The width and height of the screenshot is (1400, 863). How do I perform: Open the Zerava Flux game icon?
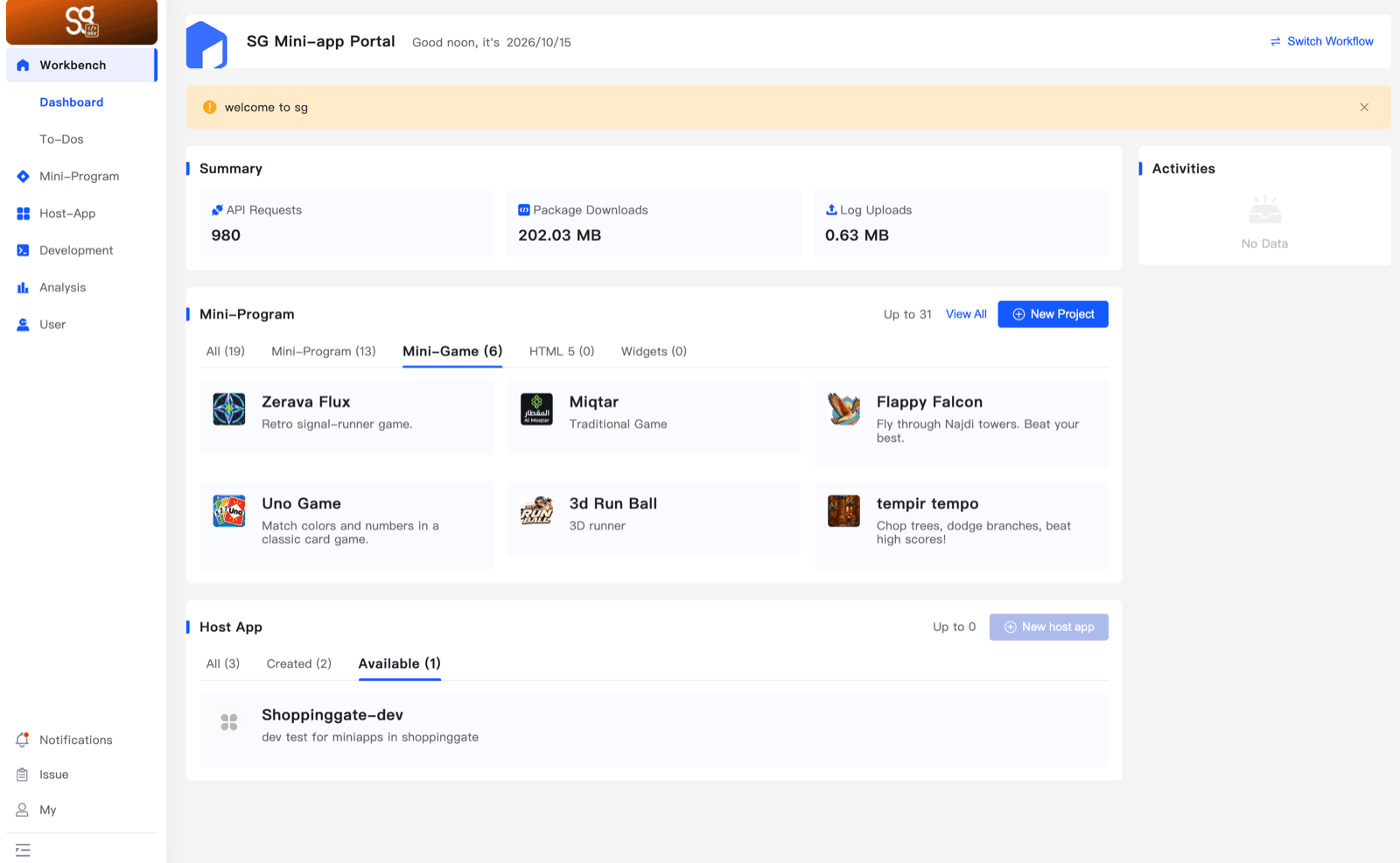(x=229, y=409)
